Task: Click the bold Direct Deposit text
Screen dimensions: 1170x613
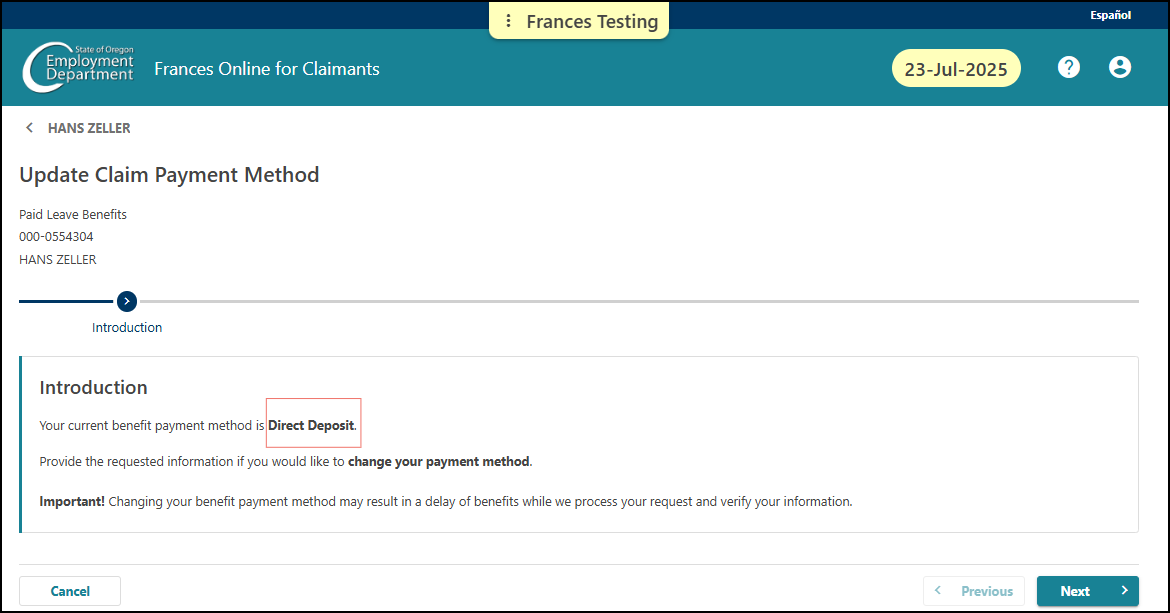Action: tap(311, 425)
